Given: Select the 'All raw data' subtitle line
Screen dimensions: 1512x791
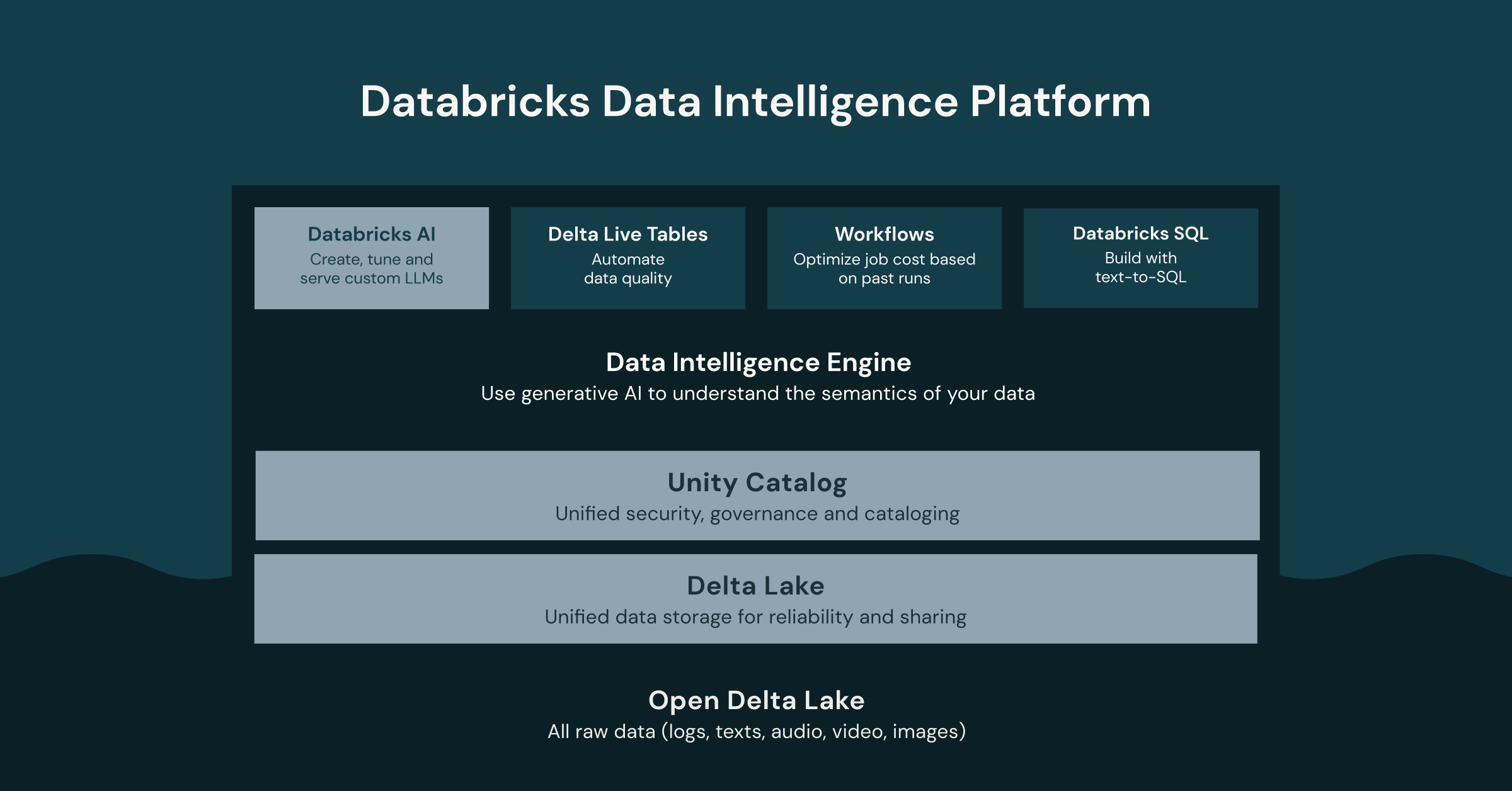Looking at the screenshot, I should coord(756,732).
